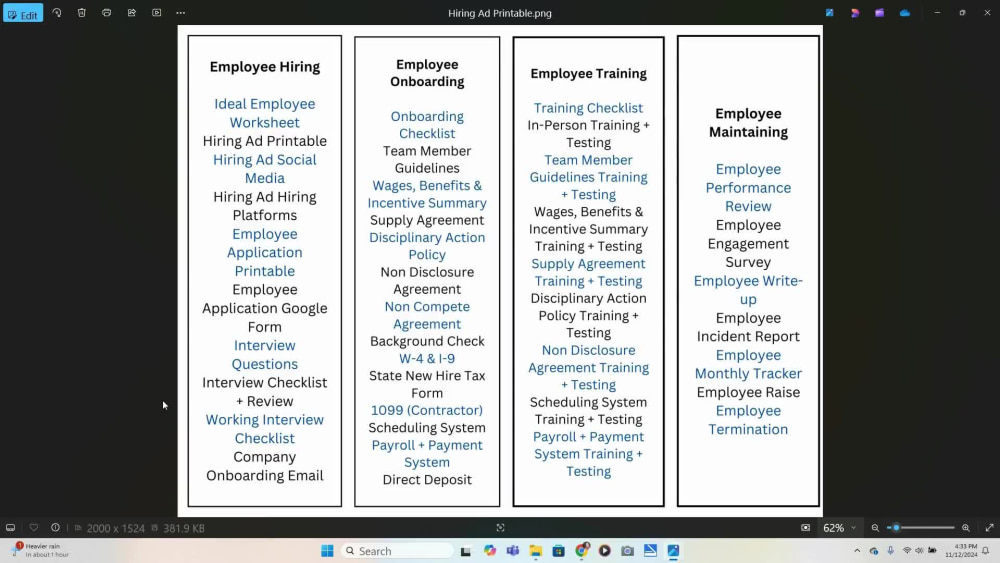Adjust the zoom slider in the bottom bar
This screenshot has height=563, width=1000.
pos(921,528)
